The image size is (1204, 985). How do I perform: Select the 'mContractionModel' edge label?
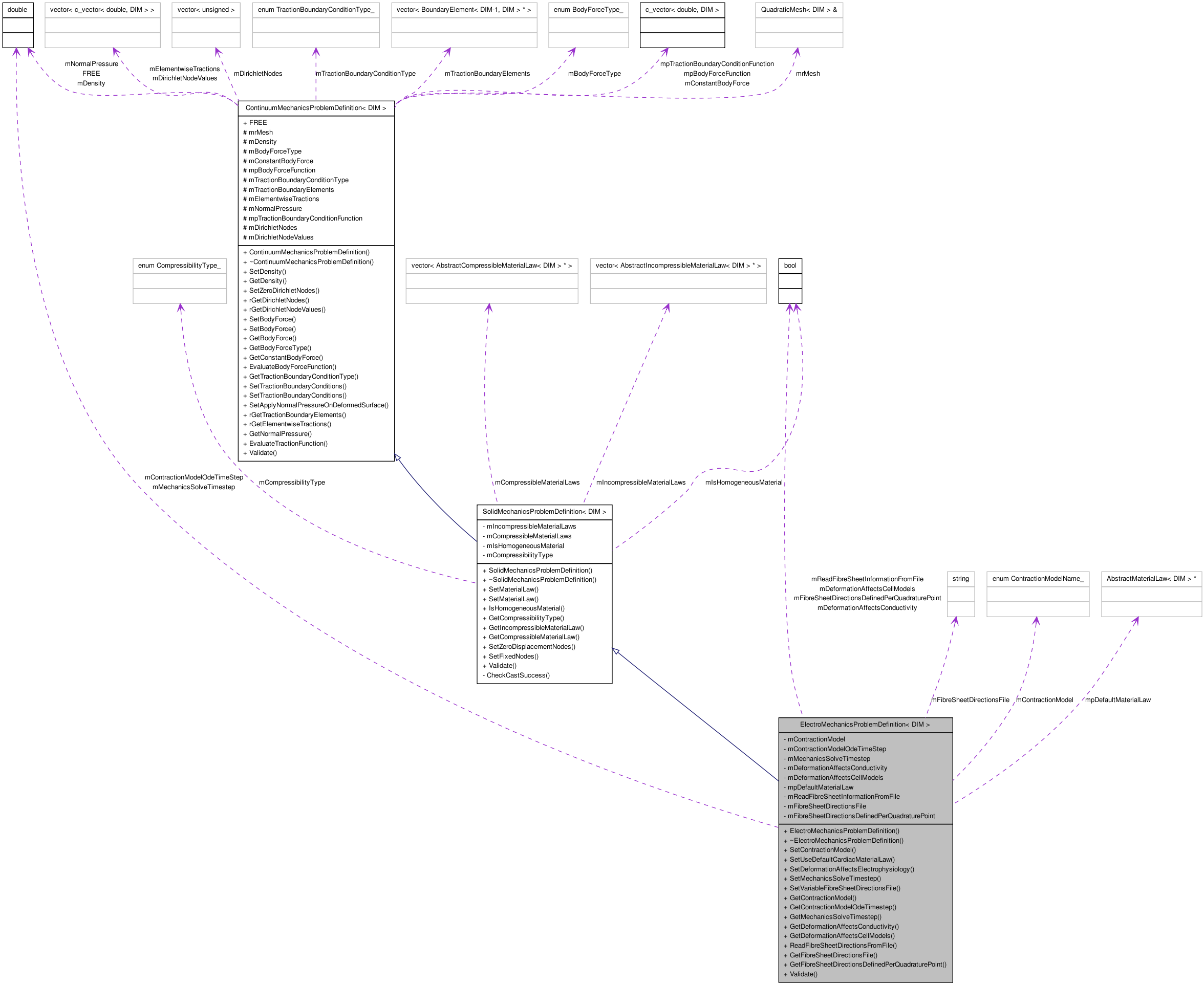point(1044,700)
